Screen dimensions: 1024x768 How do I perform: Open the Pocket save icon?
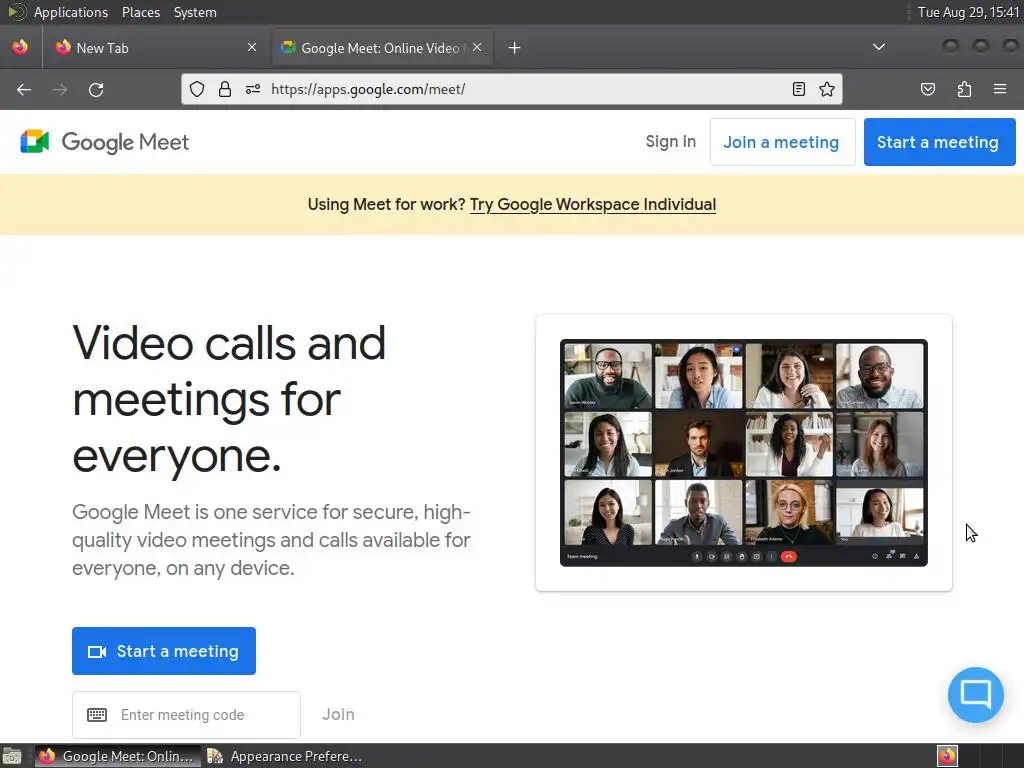click(x=927, y=89)
